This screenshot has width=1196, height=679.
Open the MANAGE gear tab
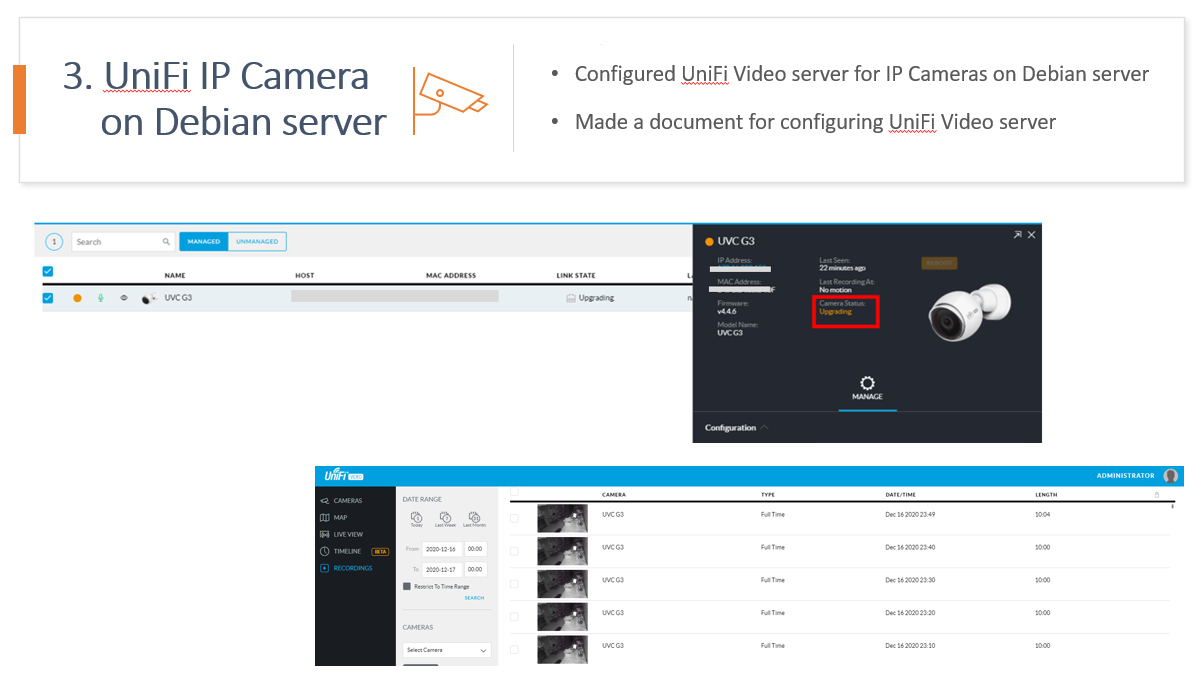coord(867,388)
